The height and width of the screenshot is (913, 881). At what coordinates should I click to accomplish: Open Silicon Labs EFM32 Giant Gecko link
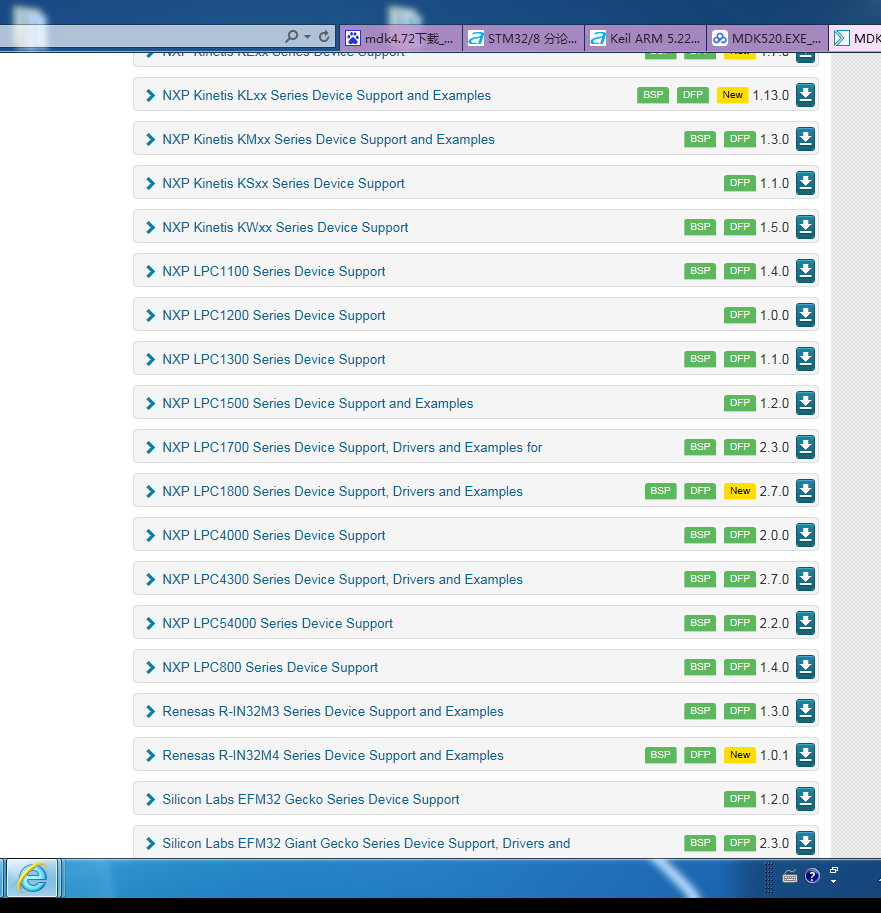[366, 844]
